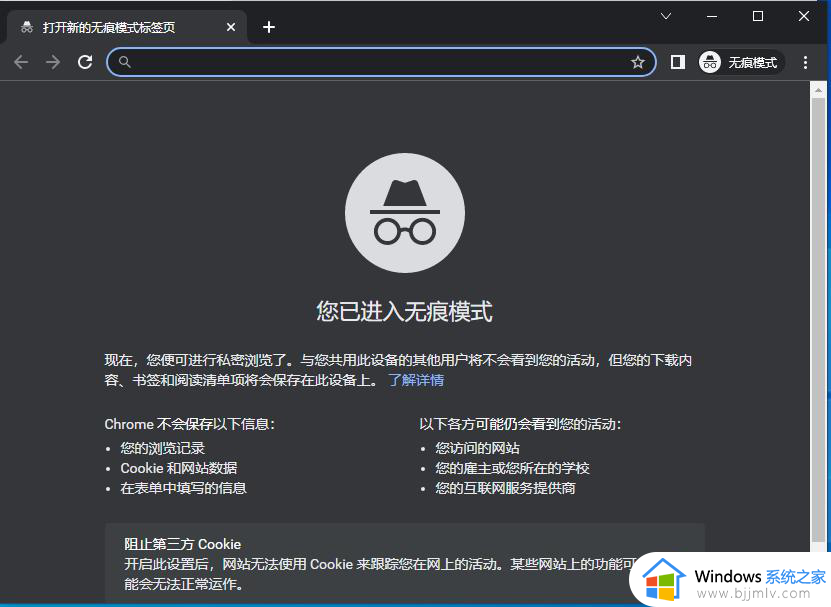This screenshot has height=607, width=831.
Task: Open Chrome three-dot menu
Action: [x=806, y=62]
